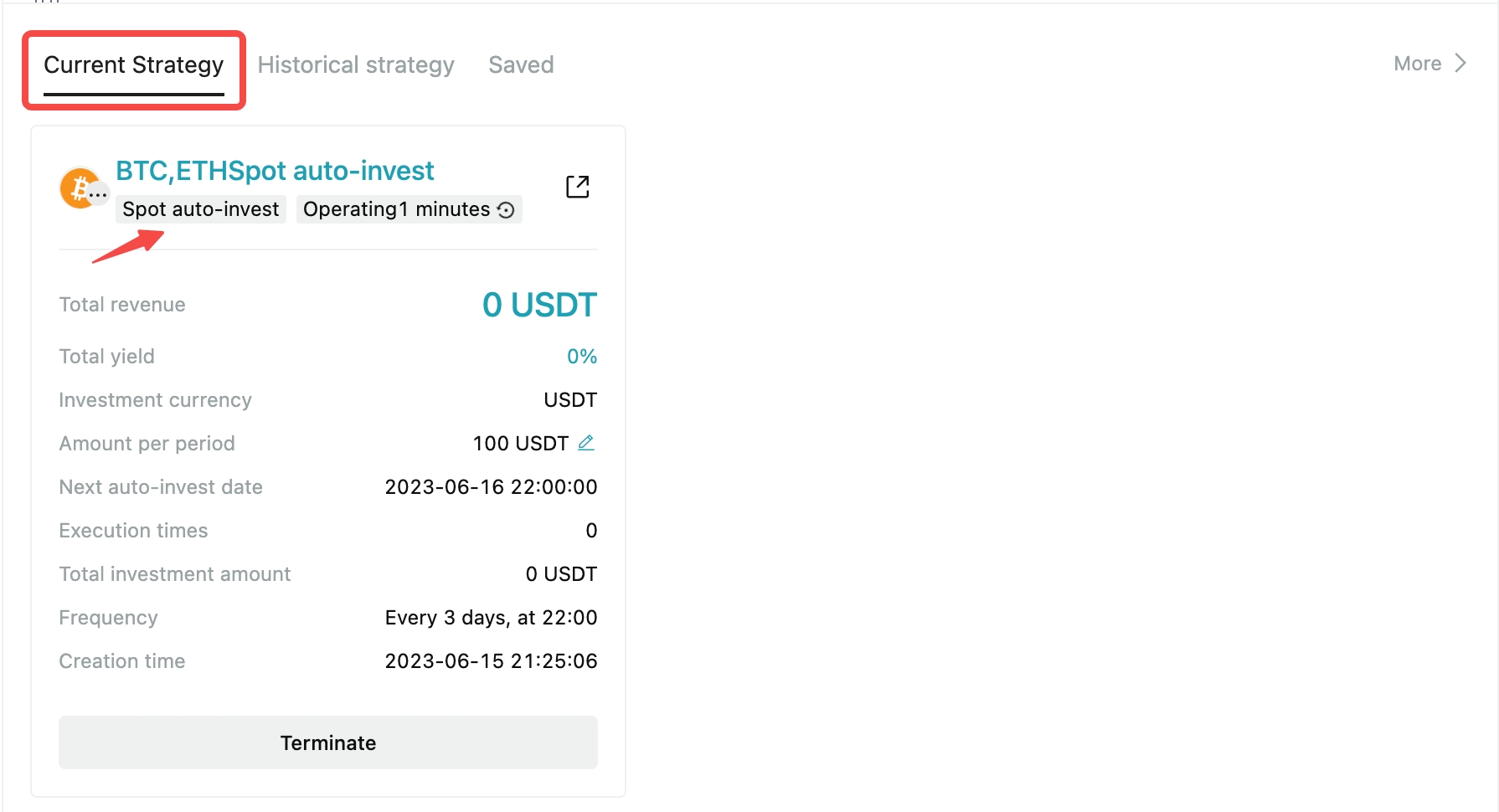The height and width of the screenshot is (812, 1499).
Task: Select the ellipsis overlay on the coin avatar
Action: 98,193
